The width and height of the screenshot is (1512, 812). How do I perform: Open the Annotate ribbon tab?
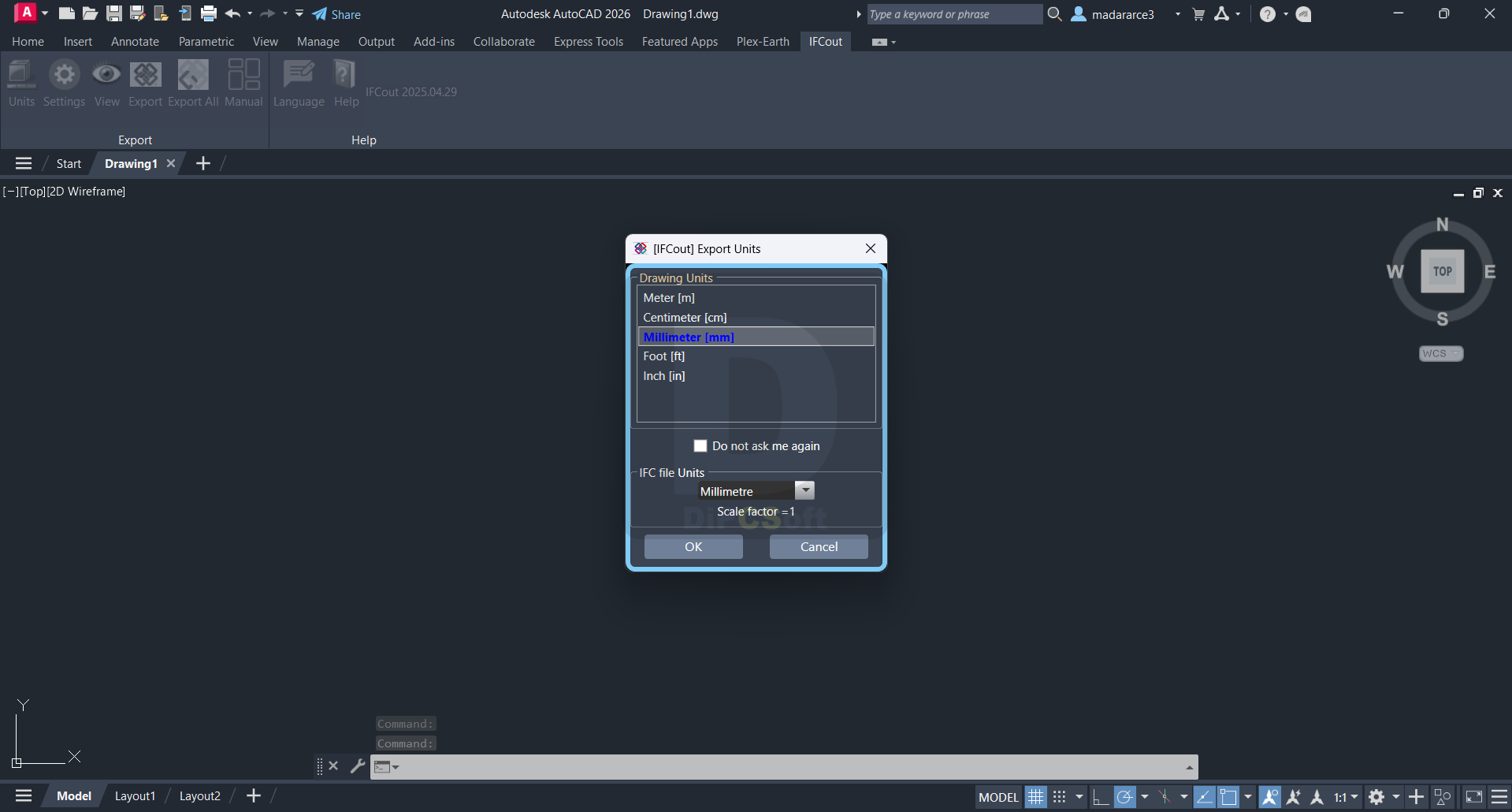point(135,41)
